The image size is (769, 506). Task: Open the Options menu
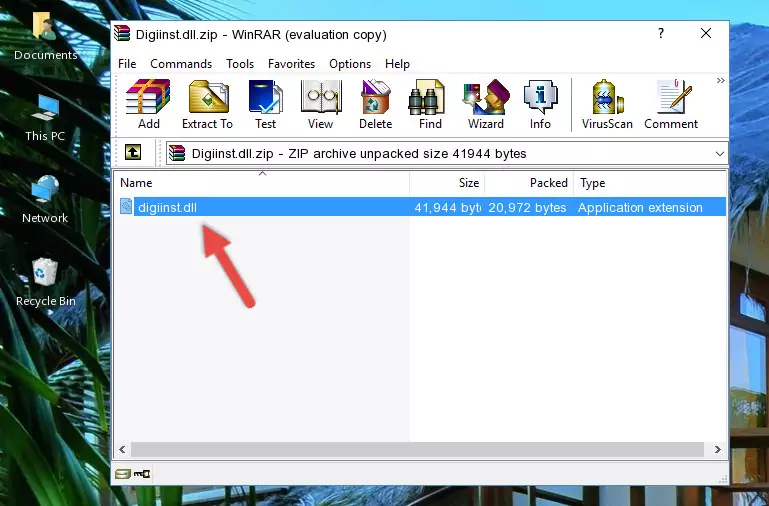[350, 64]
